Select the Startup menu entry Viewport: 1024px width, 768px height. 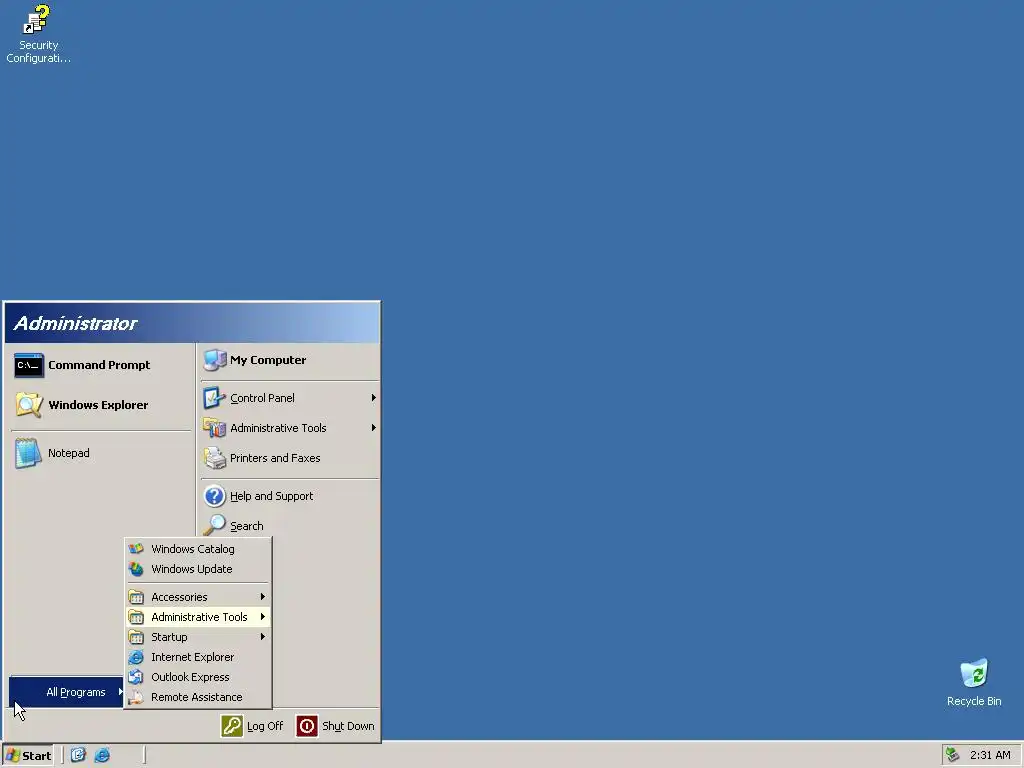pyautogui.click(x=197, y=637)
